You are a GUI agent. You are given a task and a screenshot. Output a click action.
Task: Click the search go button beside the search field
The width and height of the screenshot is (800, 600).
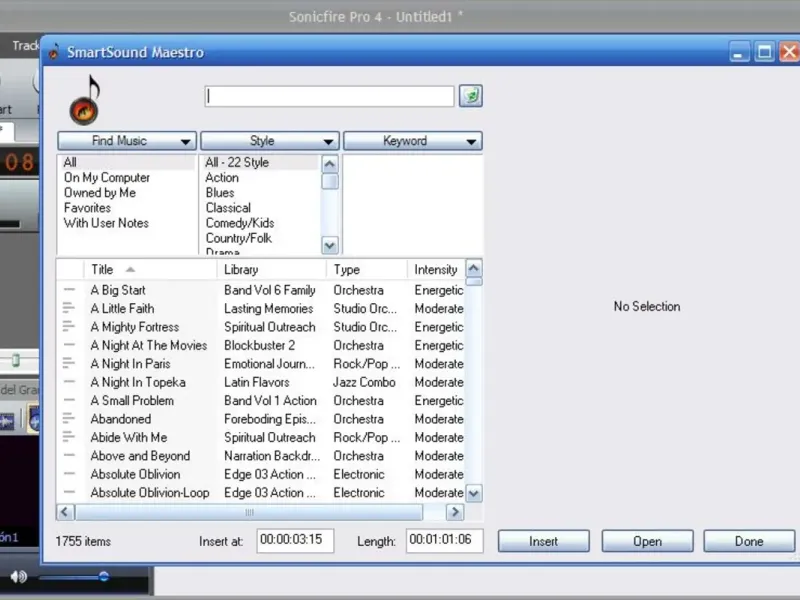click(470, 96)
